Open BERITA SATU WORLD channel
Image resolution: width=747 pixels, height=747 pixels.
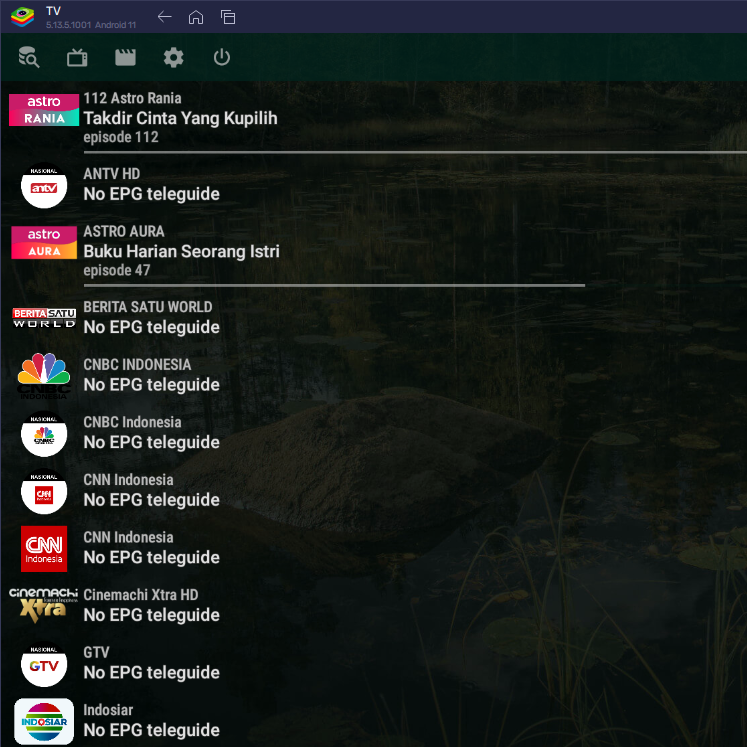click(148, 307)
